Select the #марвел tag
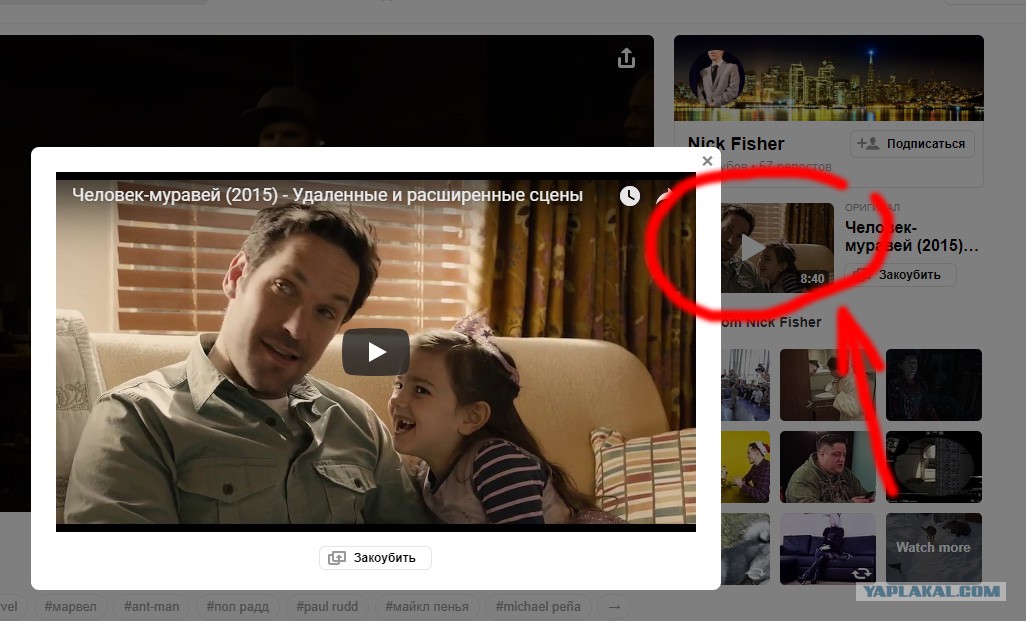This screenshot has height=621, width=1026. 70,607
